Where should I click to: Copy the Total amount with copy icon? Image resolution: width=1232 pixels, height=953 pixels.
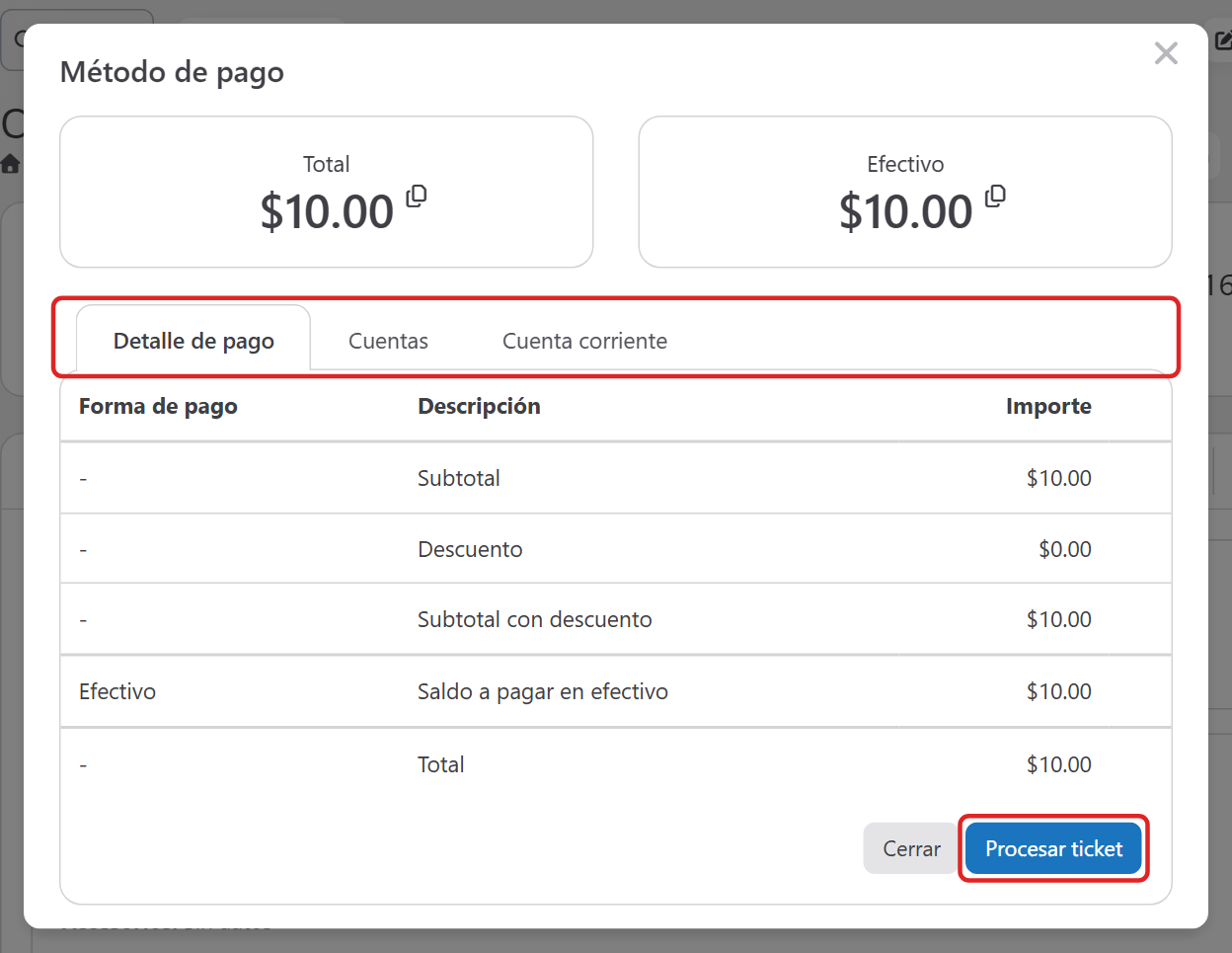[x=417, y=196]
